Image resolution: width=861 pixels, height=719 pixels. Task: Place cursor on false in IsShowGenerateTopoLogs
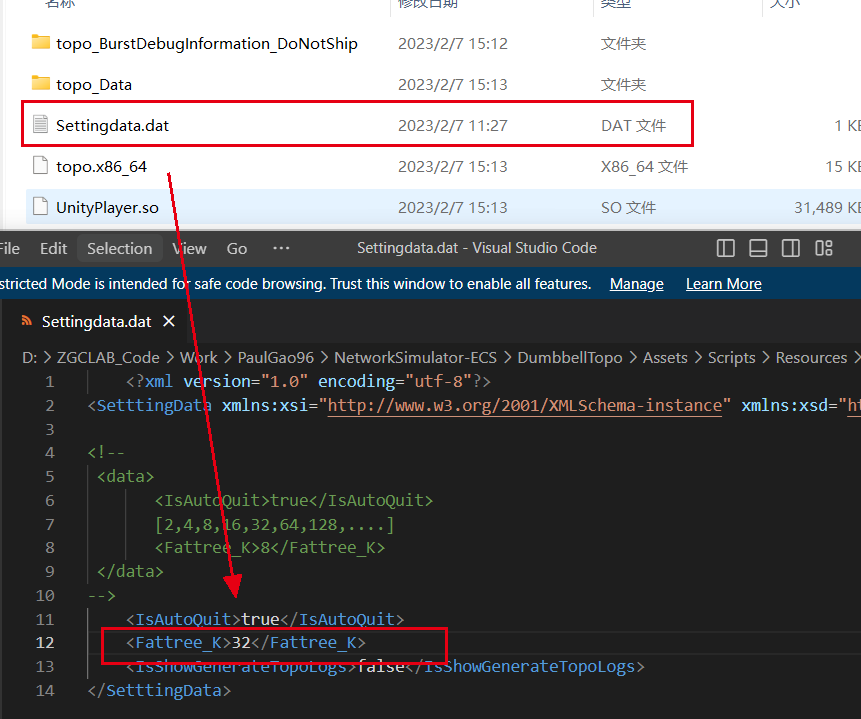point(381,667)
